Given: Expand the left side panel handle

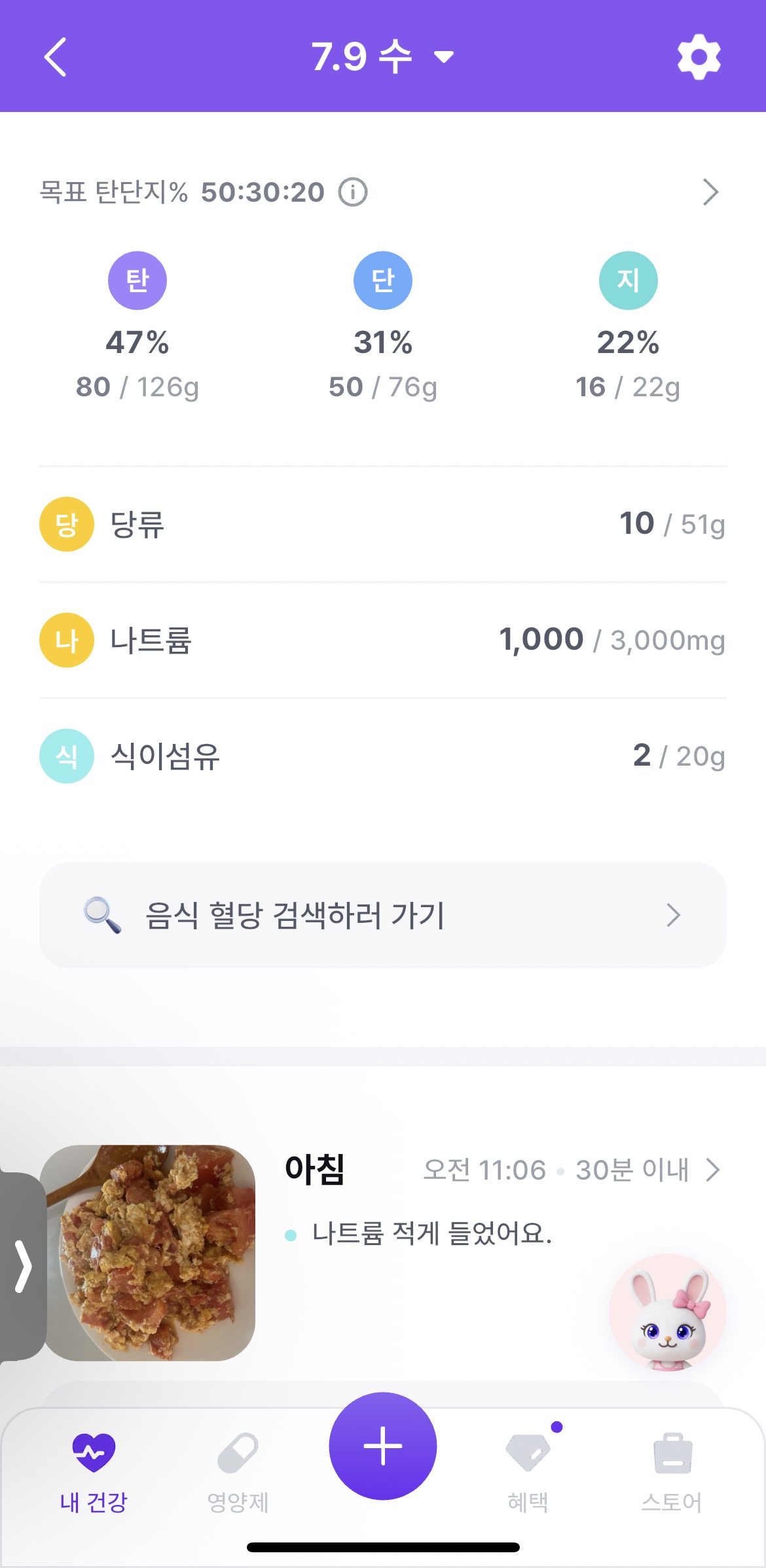Looking at the screenshot, I should coord(23,1266).
